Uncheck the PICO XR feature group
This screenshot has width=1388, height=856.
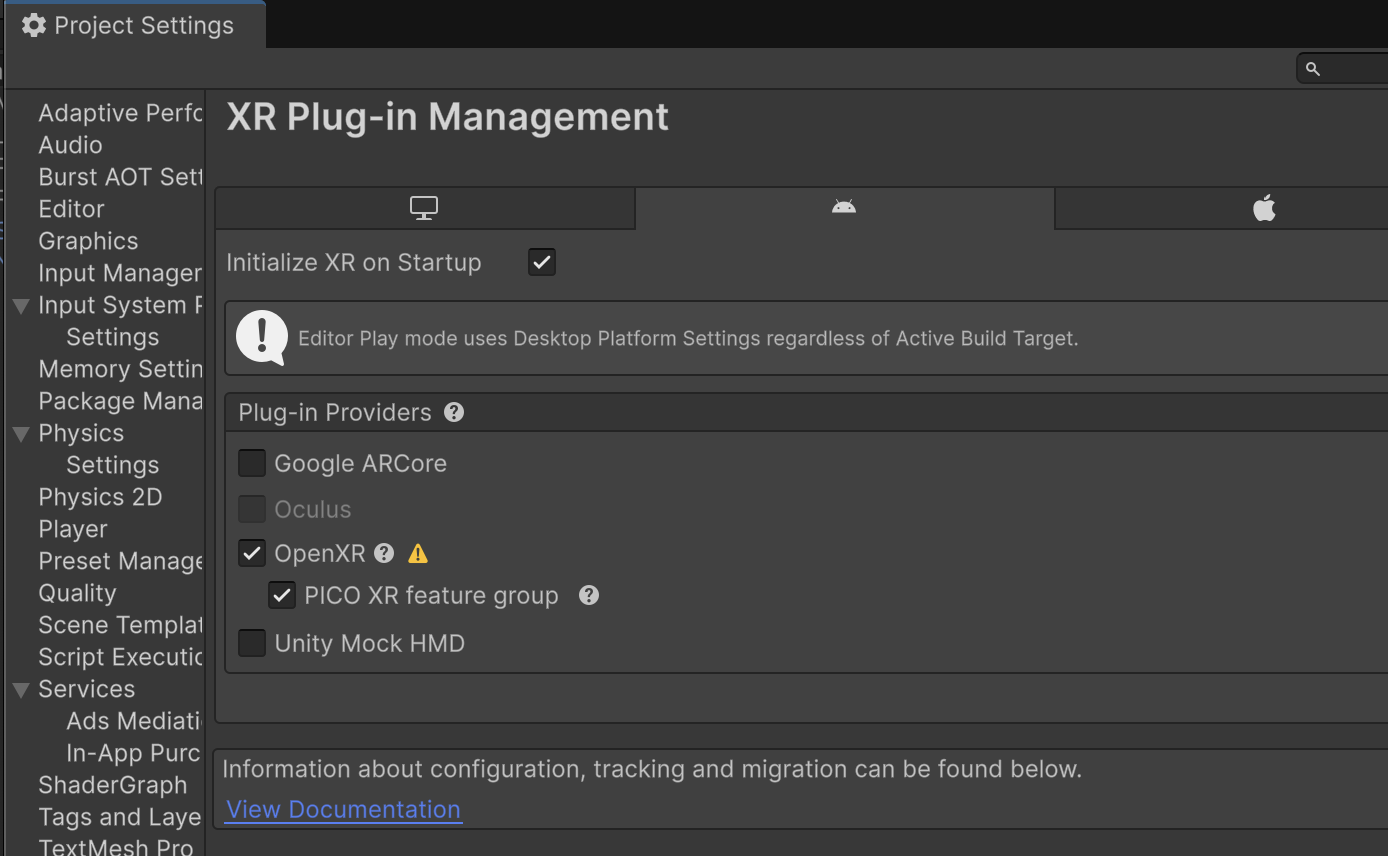(282, 595)
